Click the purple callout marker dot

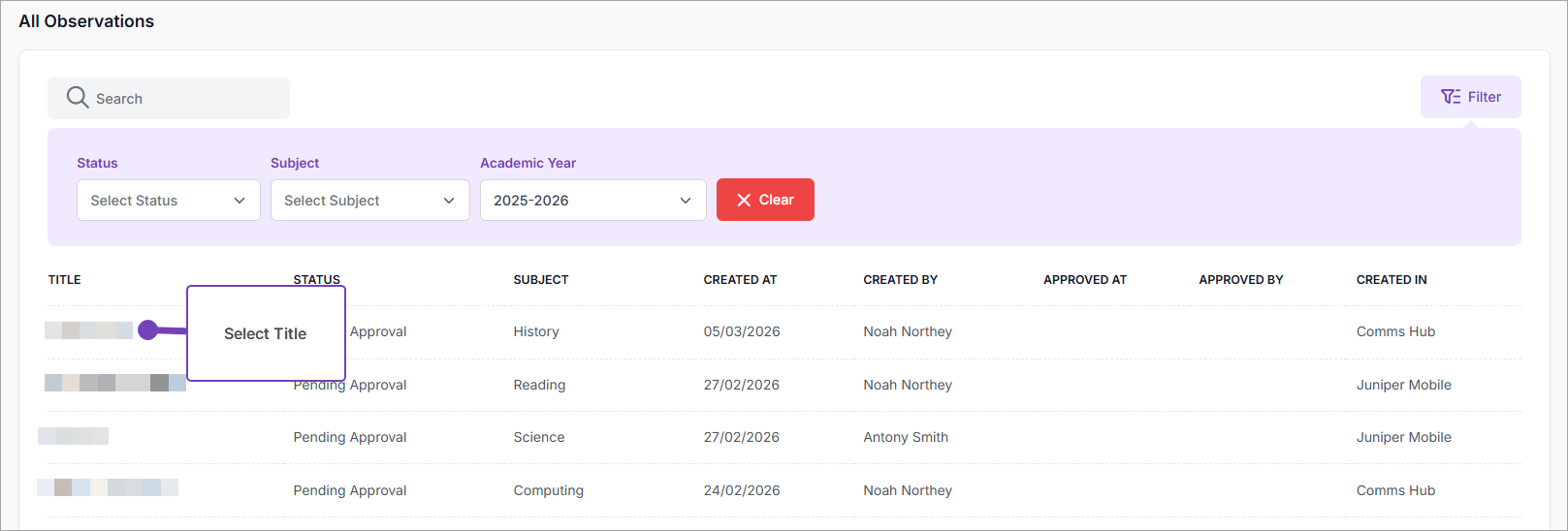coord(147,330)
